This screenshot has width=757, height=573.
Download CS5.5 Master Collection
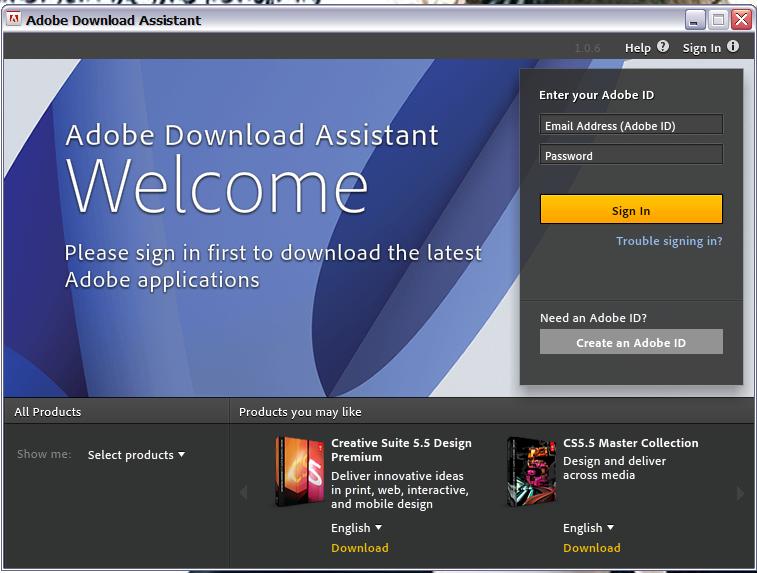click(x=592, y=548)
